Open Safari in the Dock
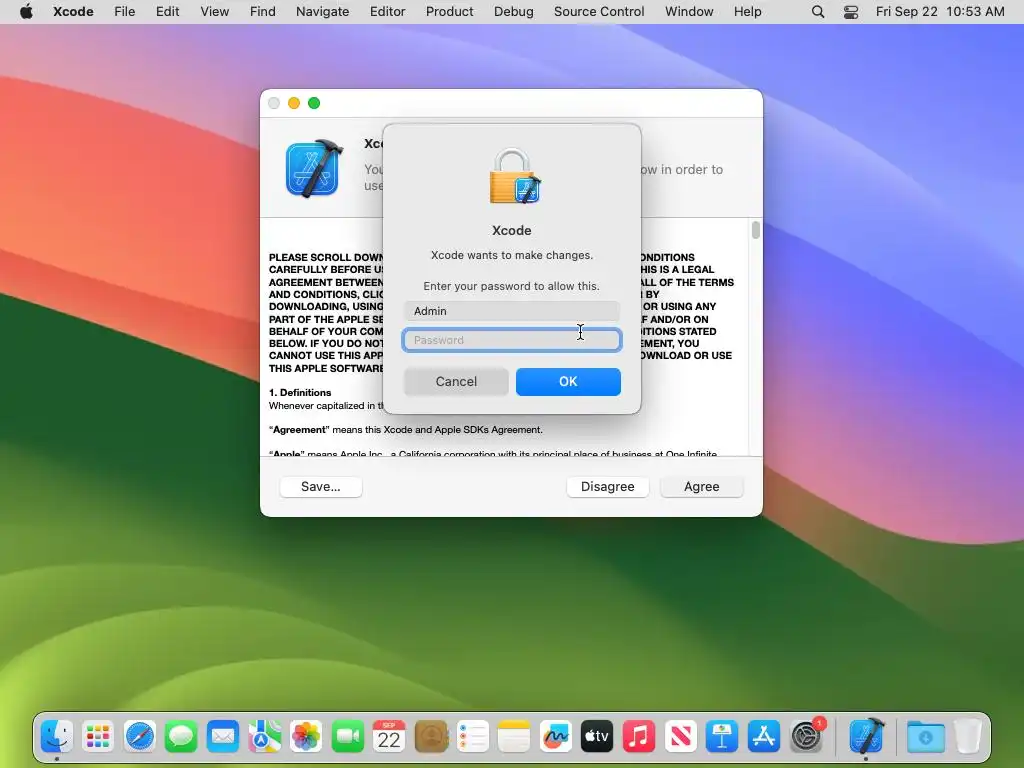The width and height of the screenshot is (1024, 768). point(140,737)
